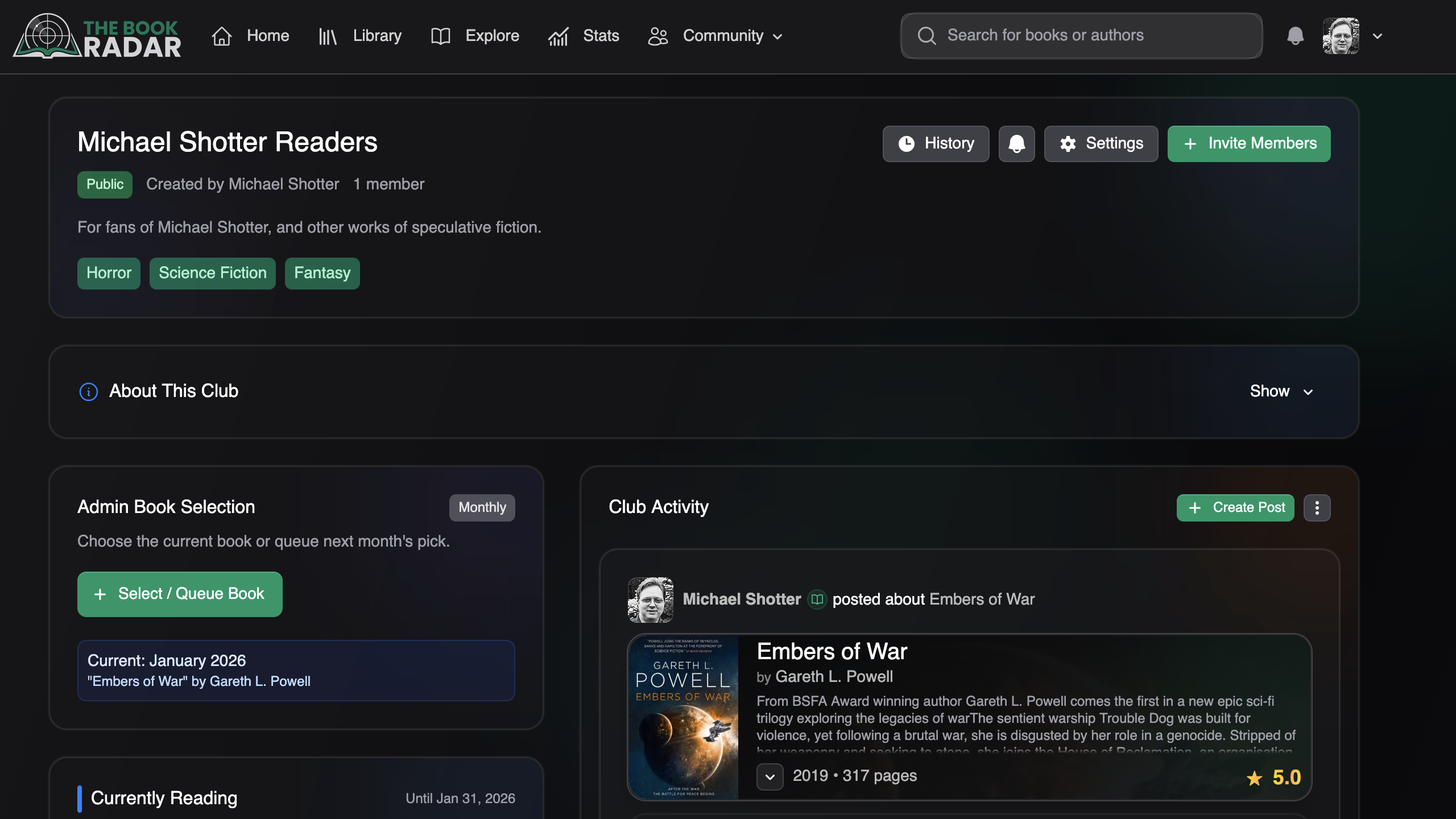Viewport: 1456px width, 819px height.
Task: Open club History
Action: click(x=936, y=144)
